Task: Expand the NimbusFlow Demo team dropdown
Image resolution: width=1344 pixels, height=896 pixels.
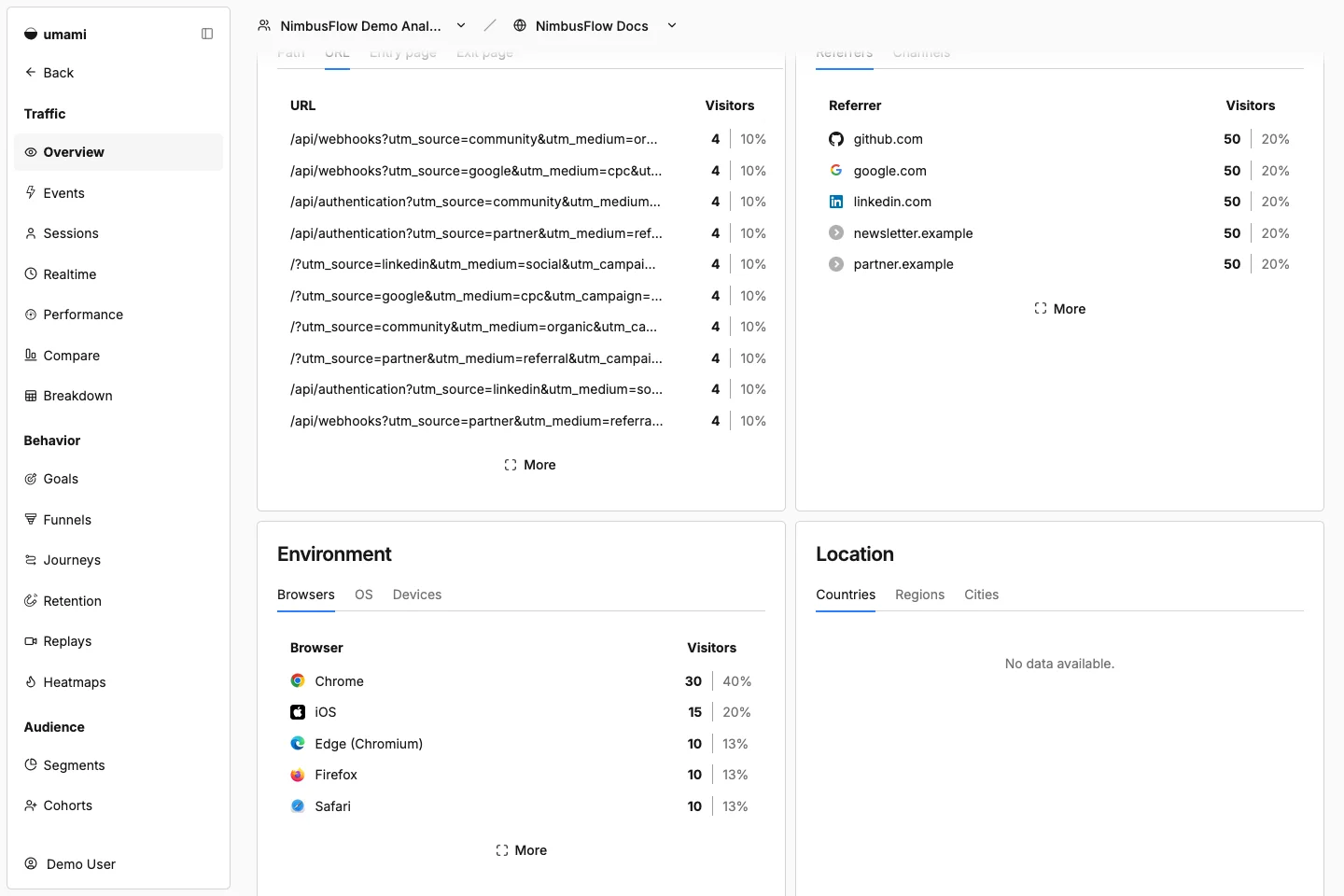Action: [461, 25]
